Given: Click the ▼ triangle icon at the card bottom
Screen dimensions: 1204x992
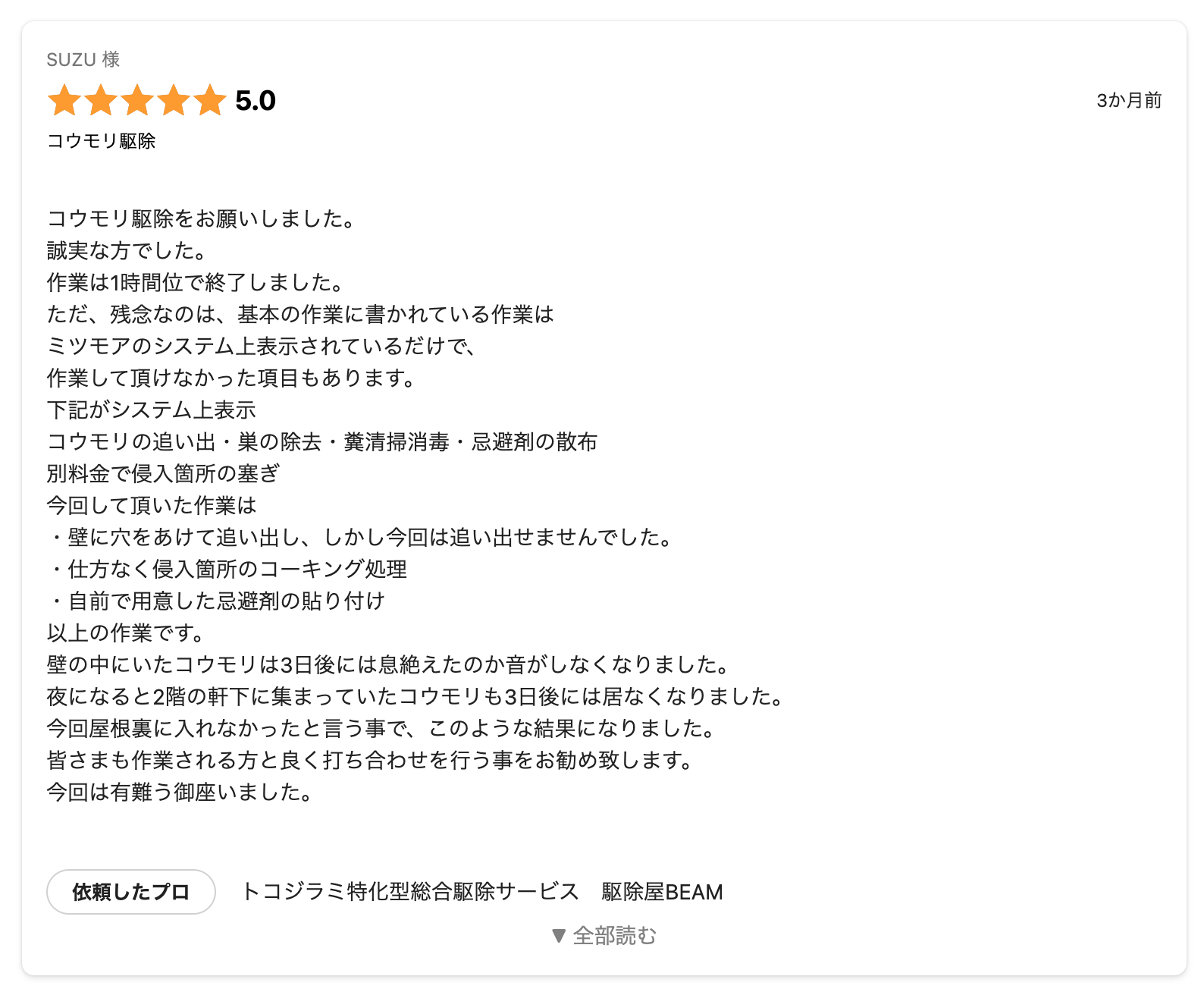Looking at the screenshot, I should 559,936.
